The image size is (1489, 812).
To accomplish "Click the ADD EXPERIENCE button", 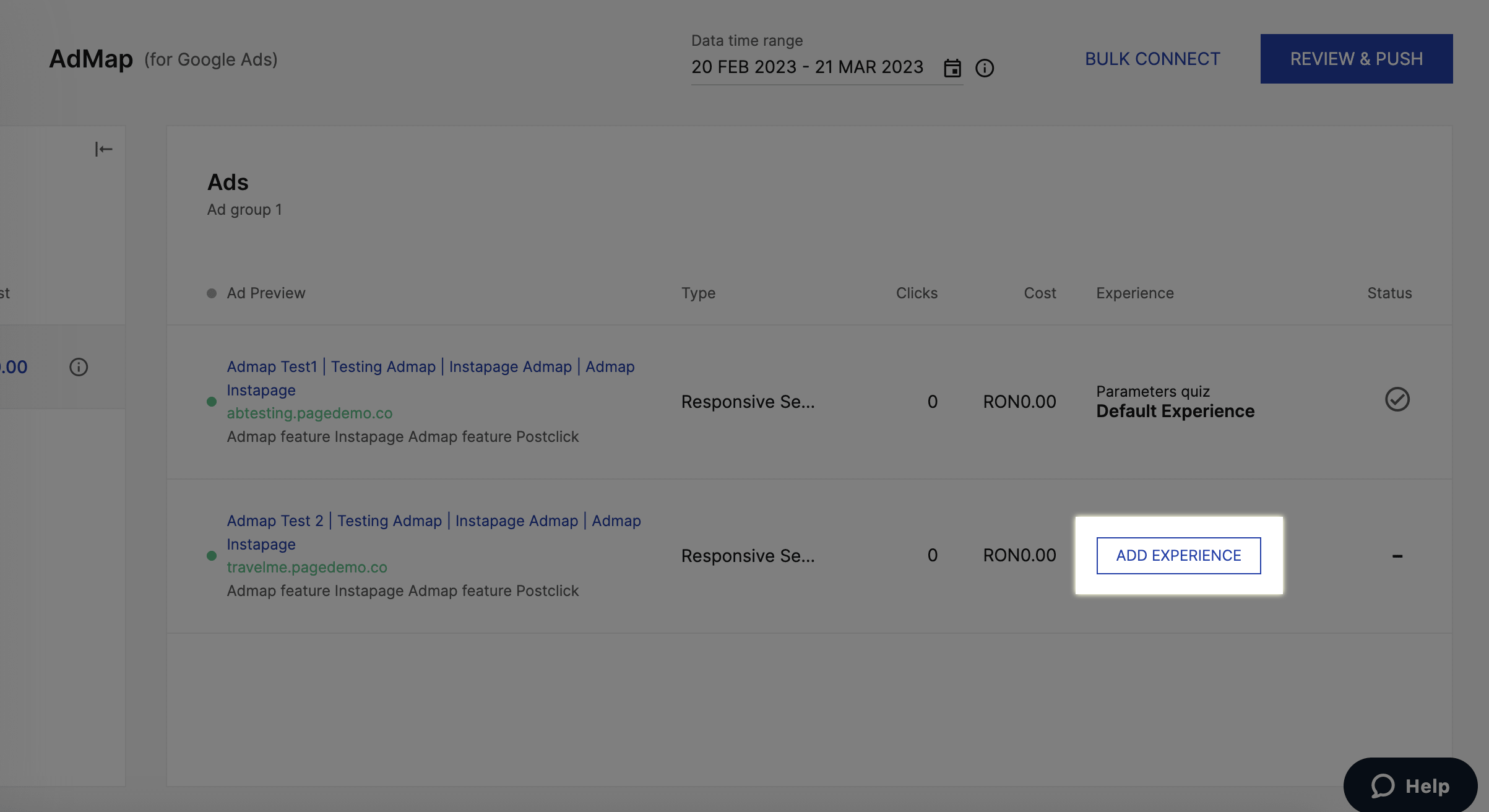I will [x=1178, y=556].
